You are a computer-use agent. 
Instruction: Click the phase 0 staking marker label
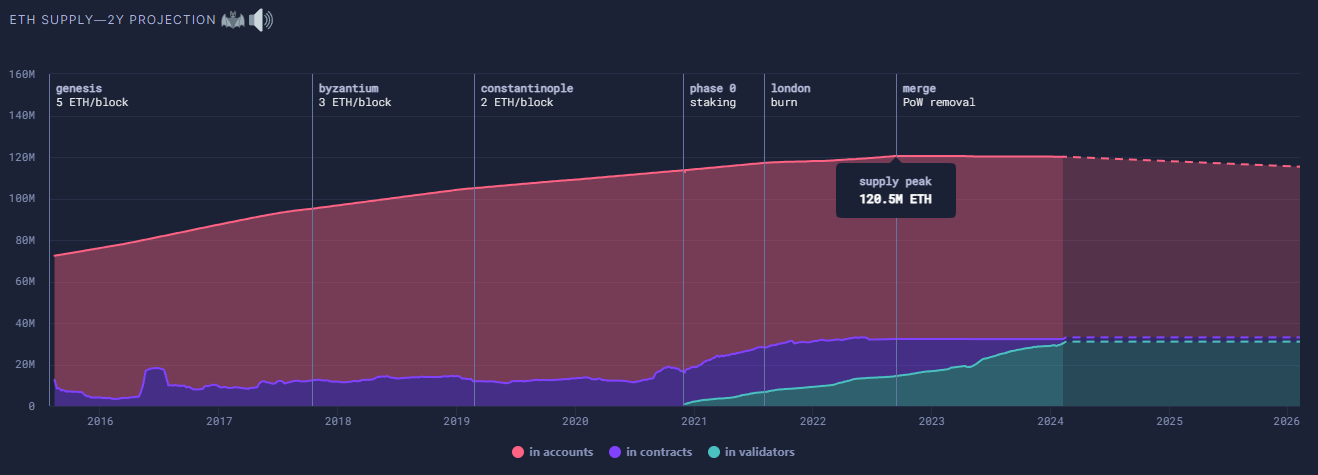713,95
